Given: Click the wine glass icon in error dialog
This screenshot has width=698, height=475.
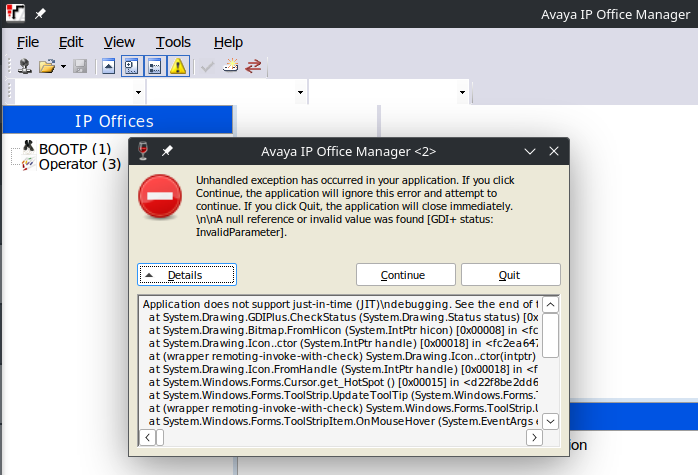Looking at the screenshot, I should 143,151.
